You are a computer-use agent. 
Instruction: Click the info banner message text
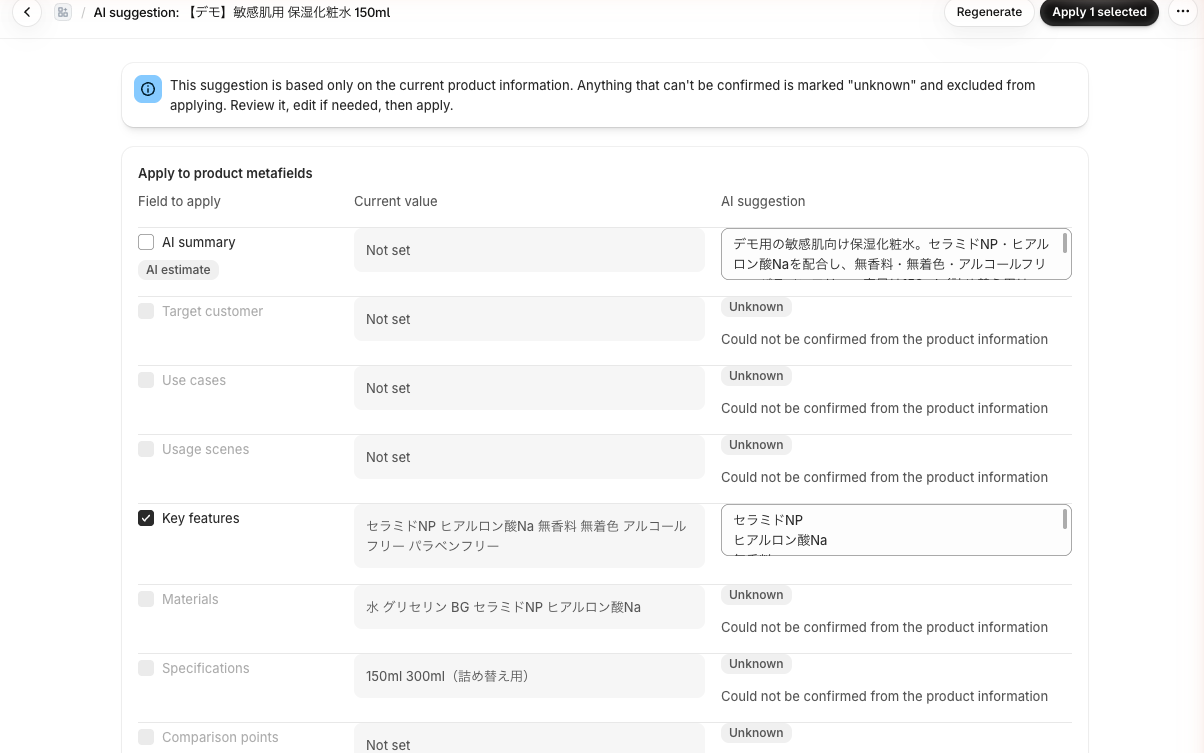[x=603, y=95]
